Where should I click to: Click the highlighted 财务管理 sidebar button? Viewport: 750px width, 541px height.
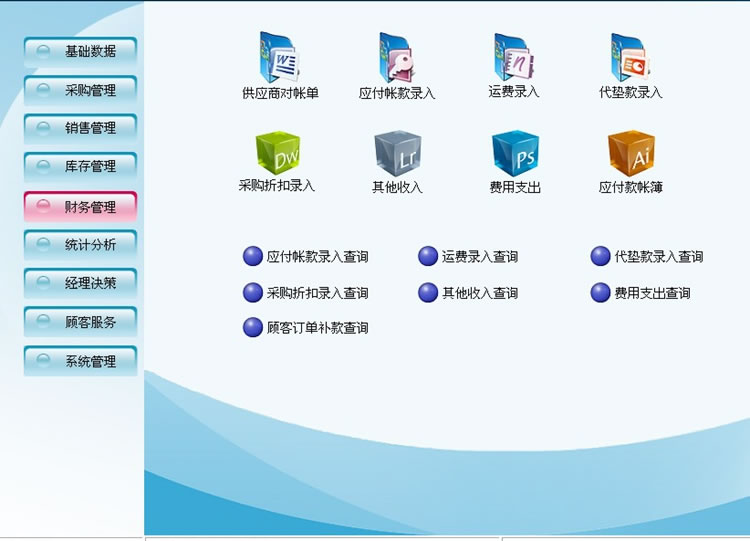click(x=80, y=207)
